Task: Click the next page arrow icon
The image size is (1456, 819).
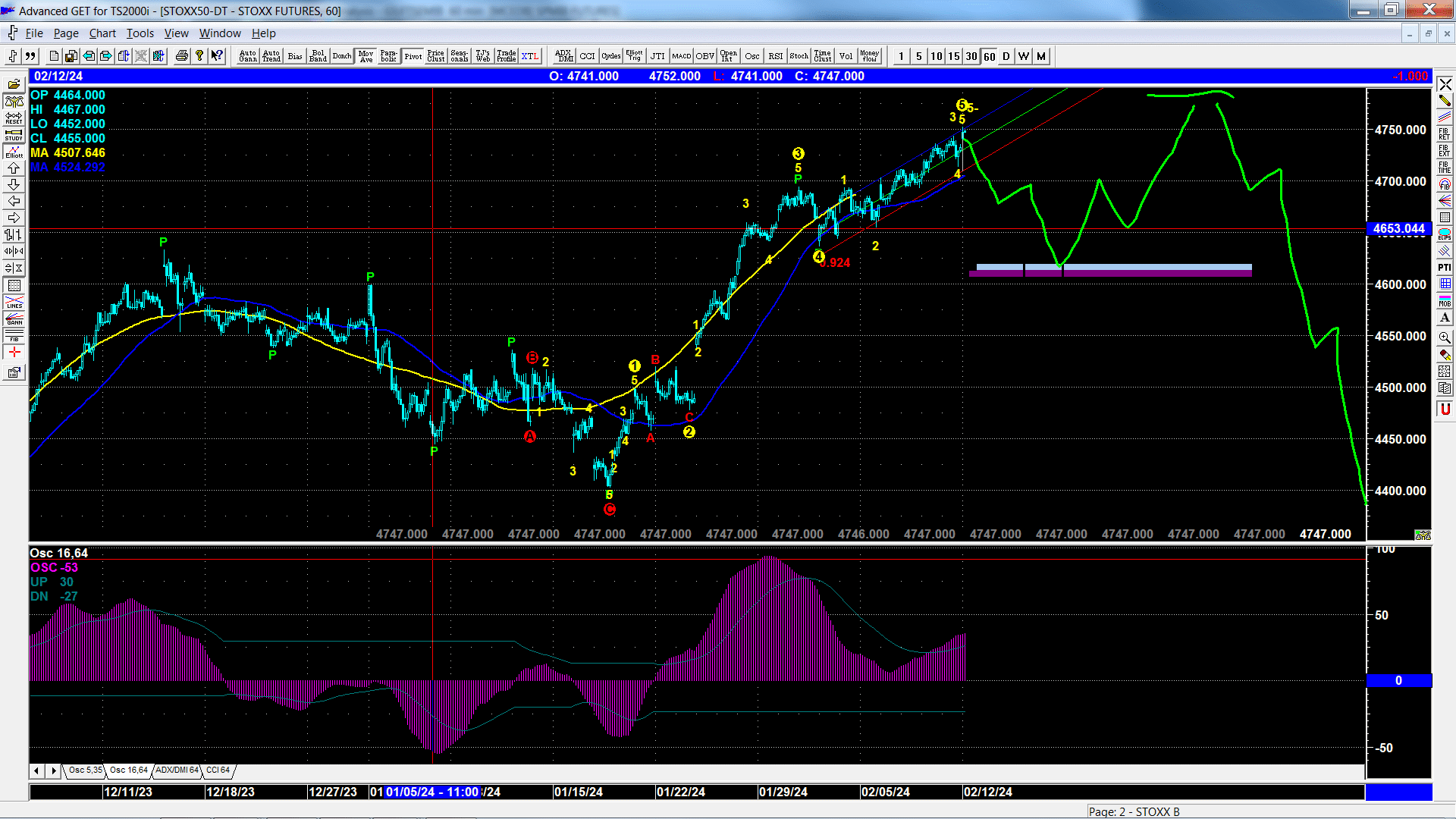Action: [x=106, y=56]
